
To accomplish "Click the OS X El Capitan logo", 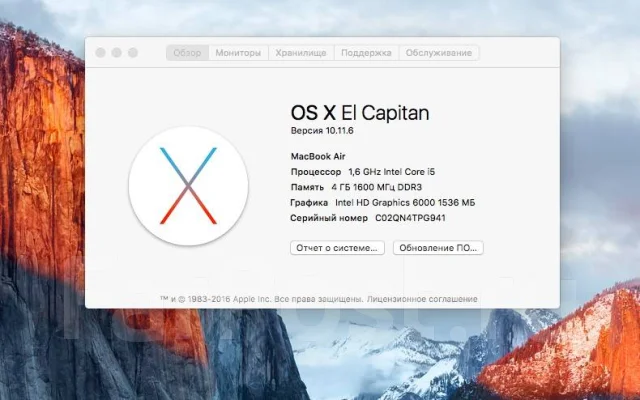I will pos(188,186).
